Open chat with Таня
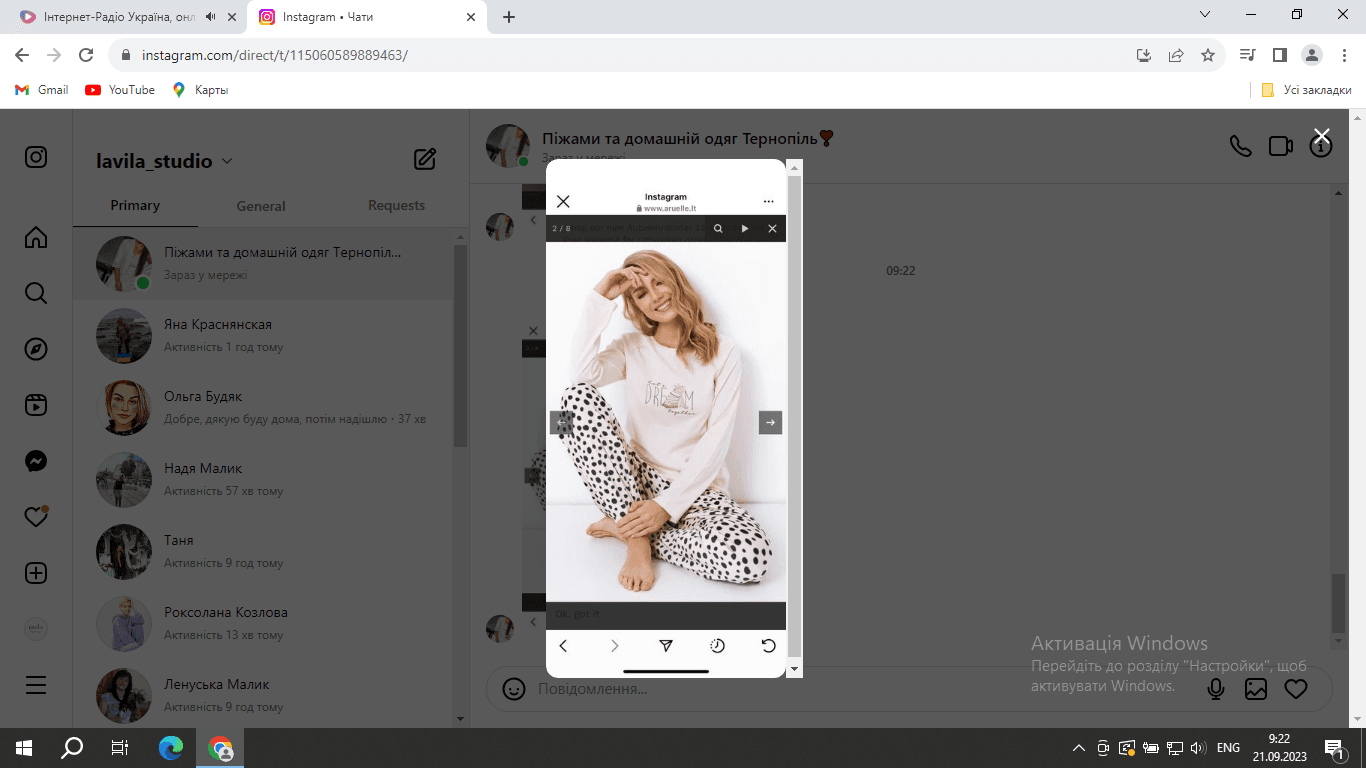This screenshot has height=768, width=1366. click(263, 552)
